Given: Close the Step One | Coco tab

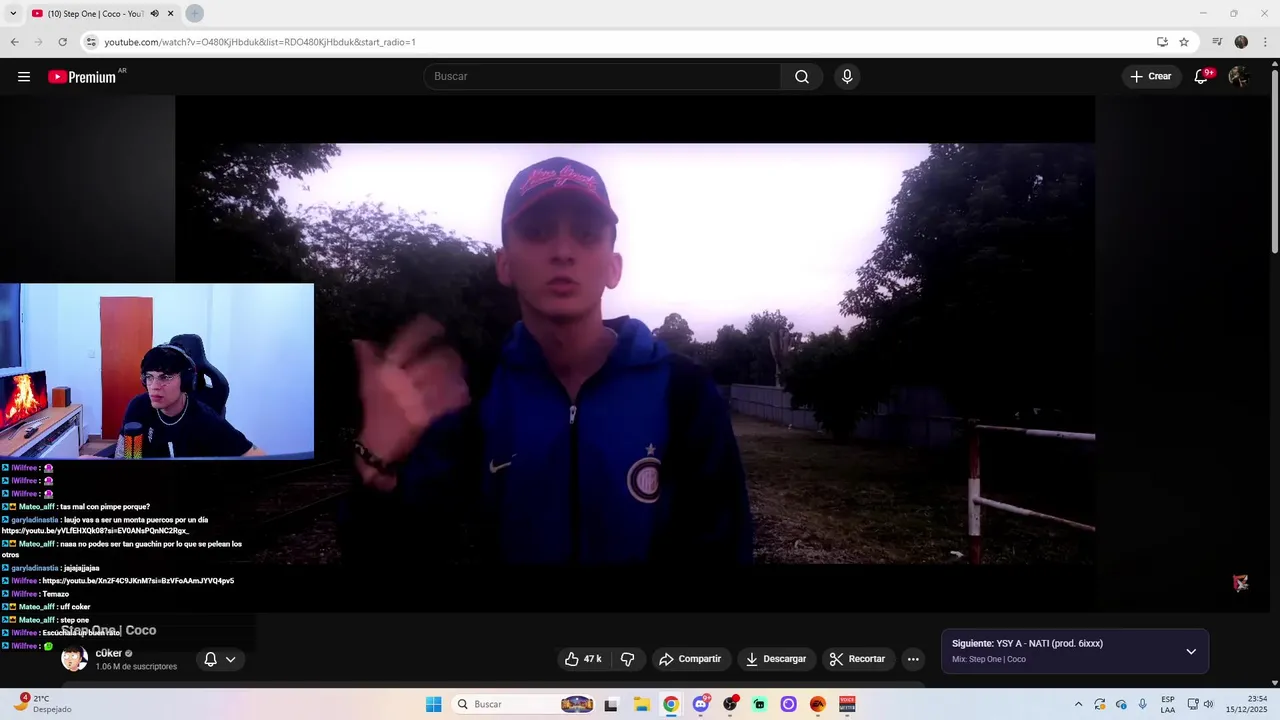Looking at the screenshot, I should click(171, 13).
